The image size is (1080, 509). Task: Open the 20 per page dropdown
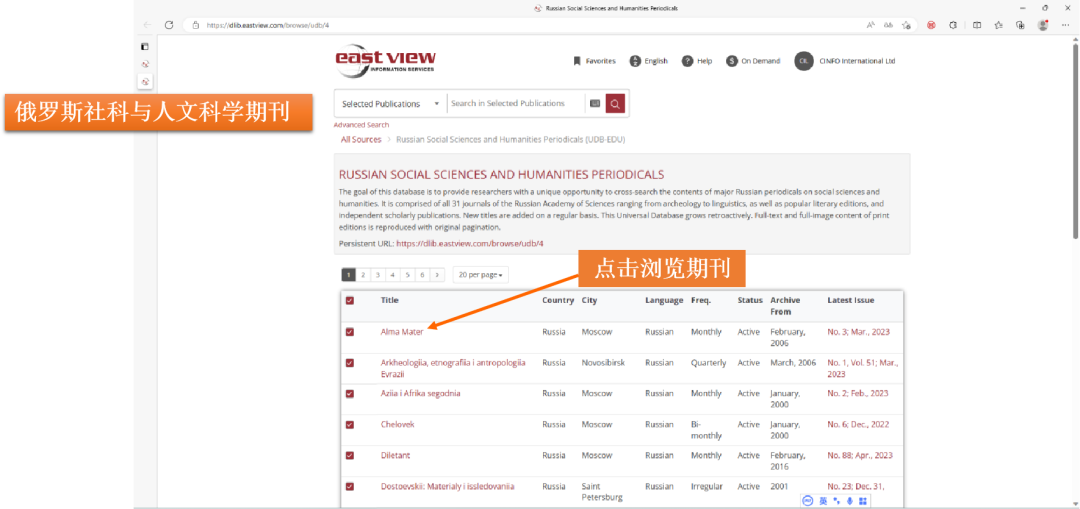point(480,274)
